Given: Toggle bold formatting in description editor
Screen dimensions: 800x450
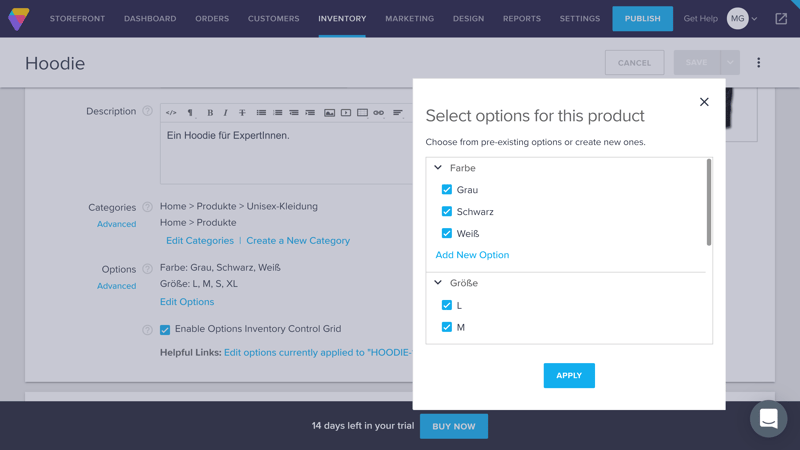Looking at the screenshot, I should click(210, 113).
